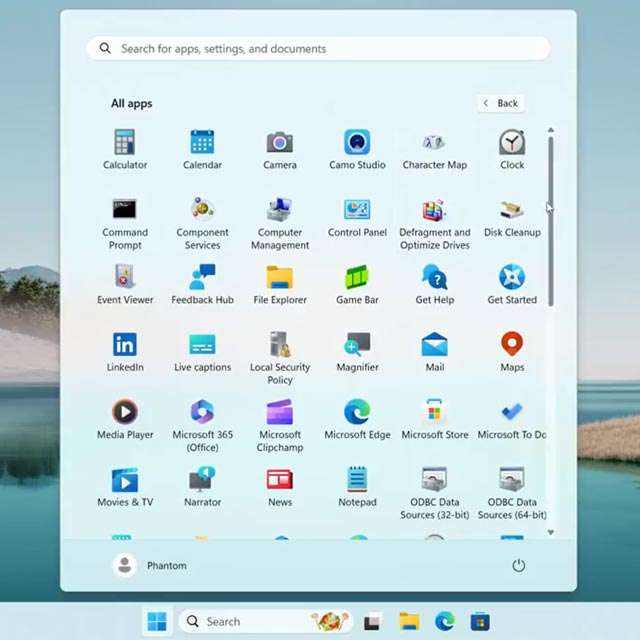Open Local Security Policy
Screen dimensions: 640x640
[280, 358]
